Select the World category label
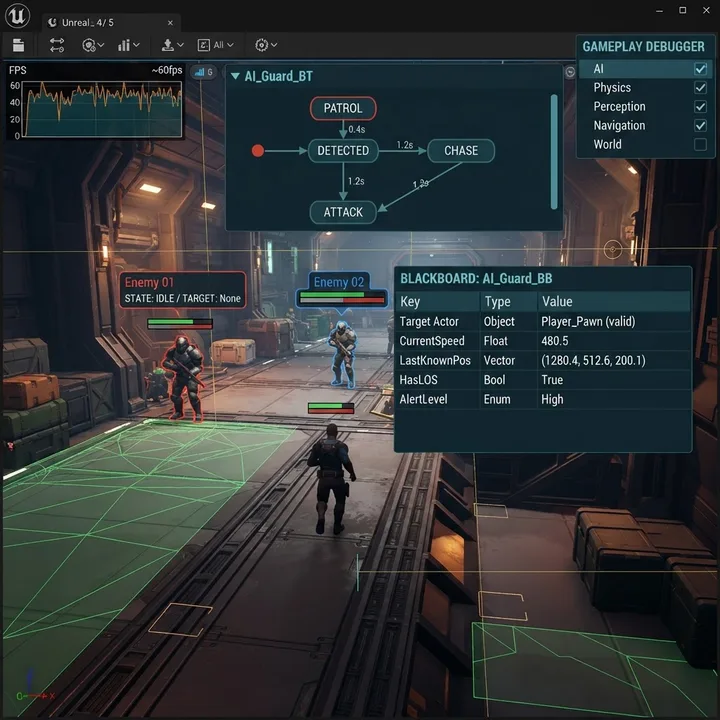The width and height of the screenshot is (720, 720). click(607, 144)
